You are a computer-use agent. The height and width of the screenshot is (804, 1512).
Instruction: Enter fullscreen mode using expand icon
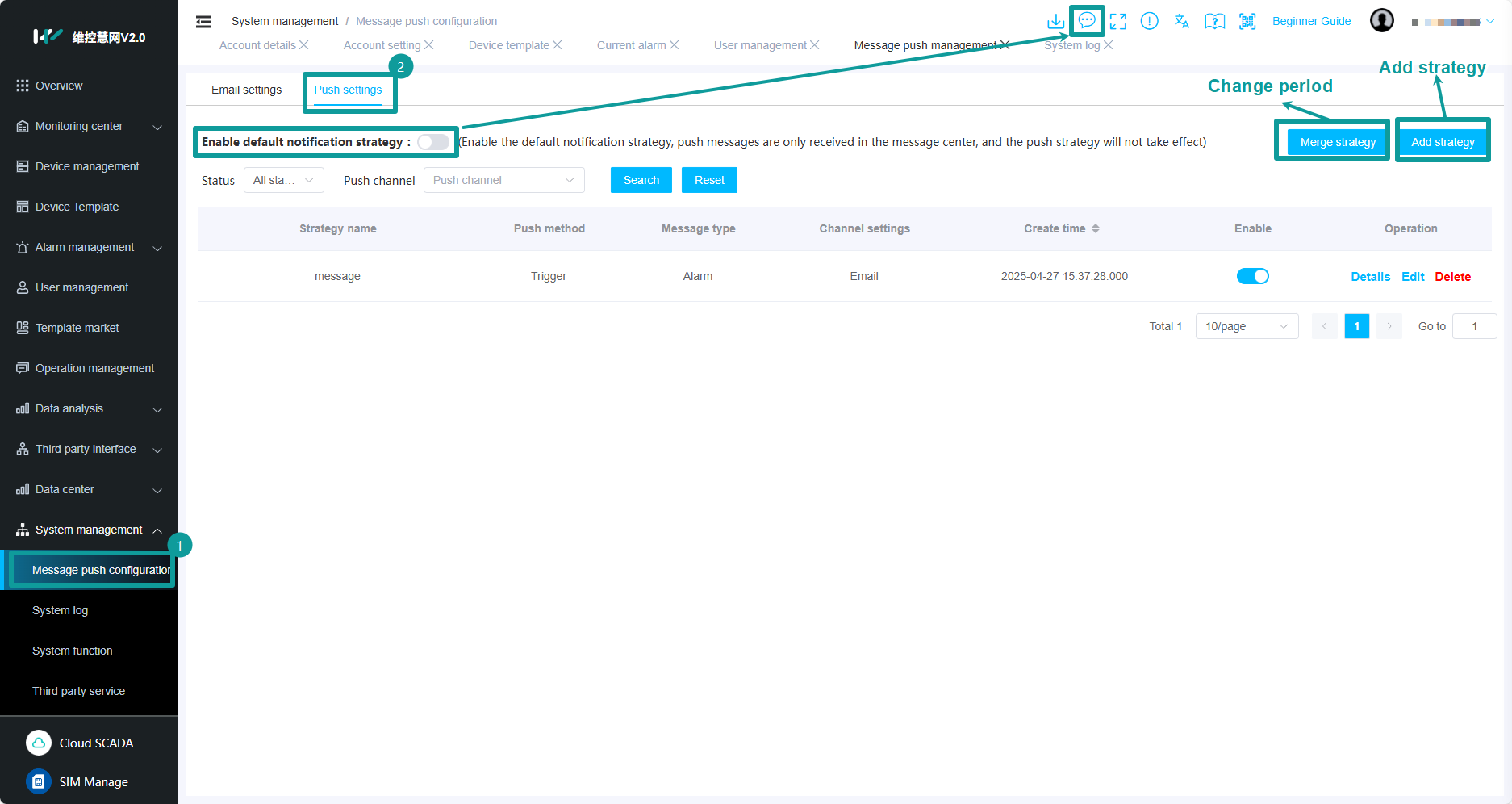point(1117,21)
